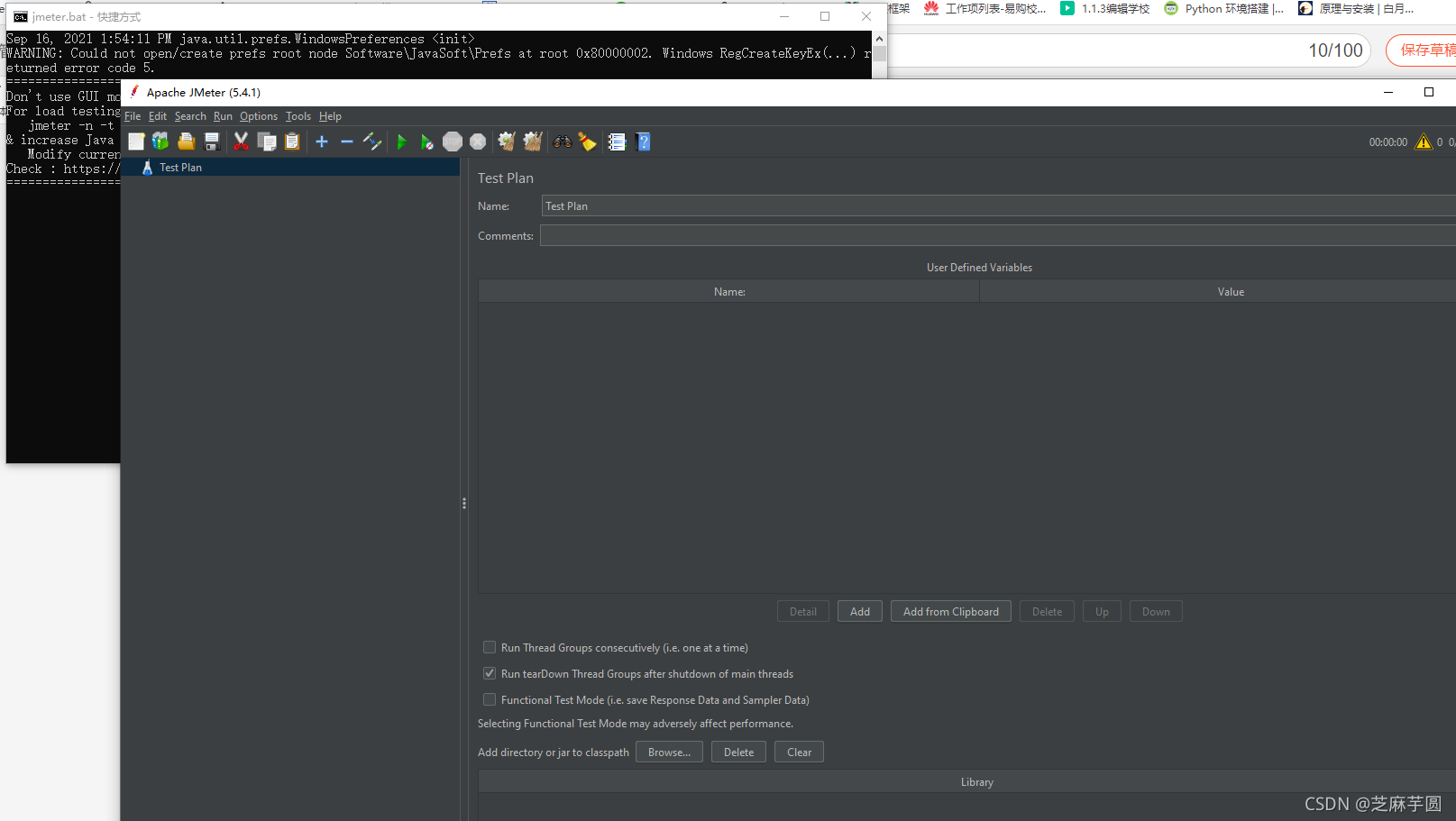
Task: Enable Run Thread Groups consecutively checkbox
Action: [490, 647]
